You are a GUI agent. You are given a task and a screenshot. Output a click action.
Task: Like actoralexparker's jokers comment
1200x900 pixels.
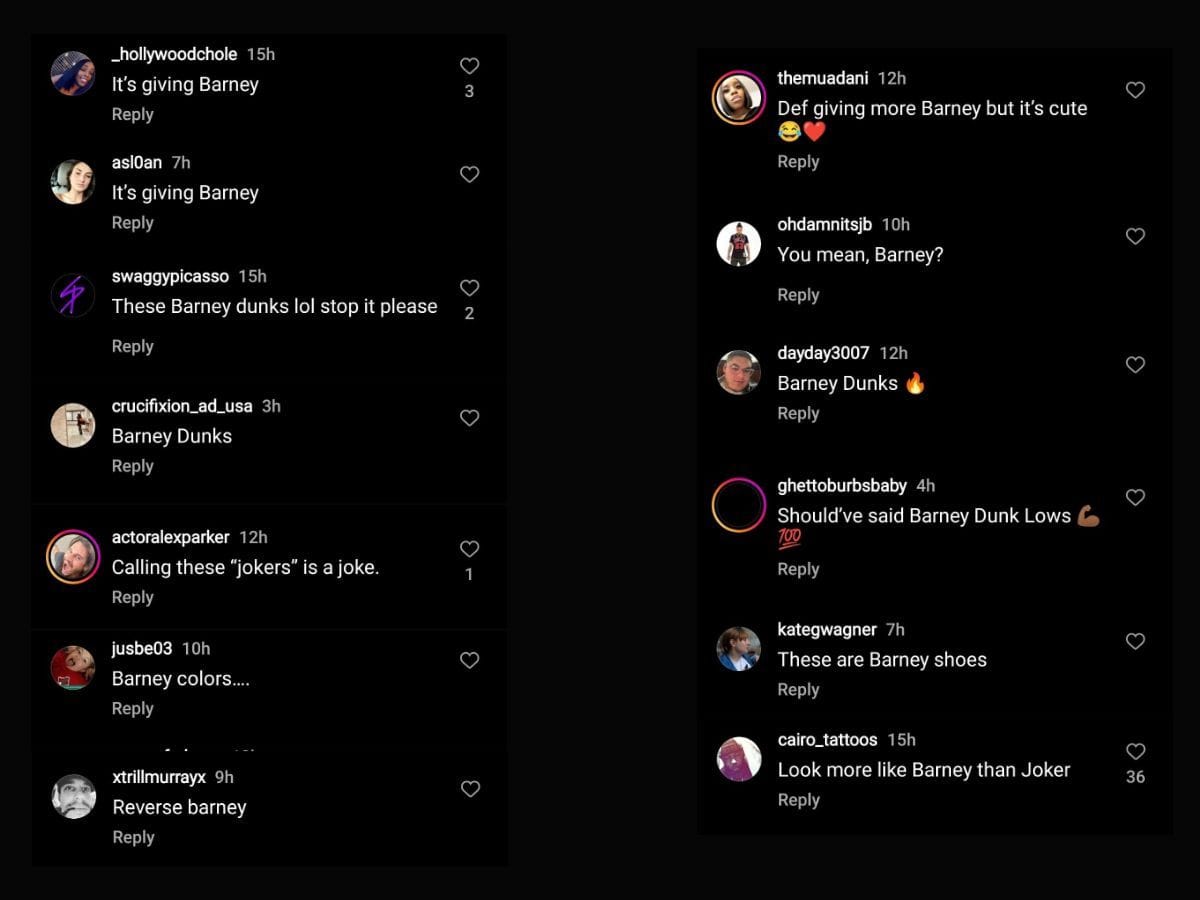469,549
